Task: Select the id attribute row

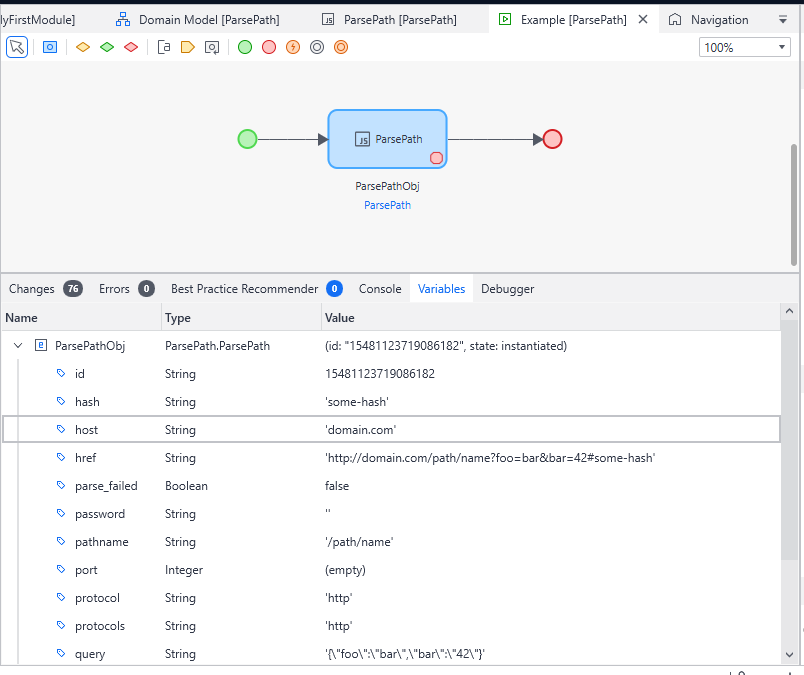Action: point(391,374)
